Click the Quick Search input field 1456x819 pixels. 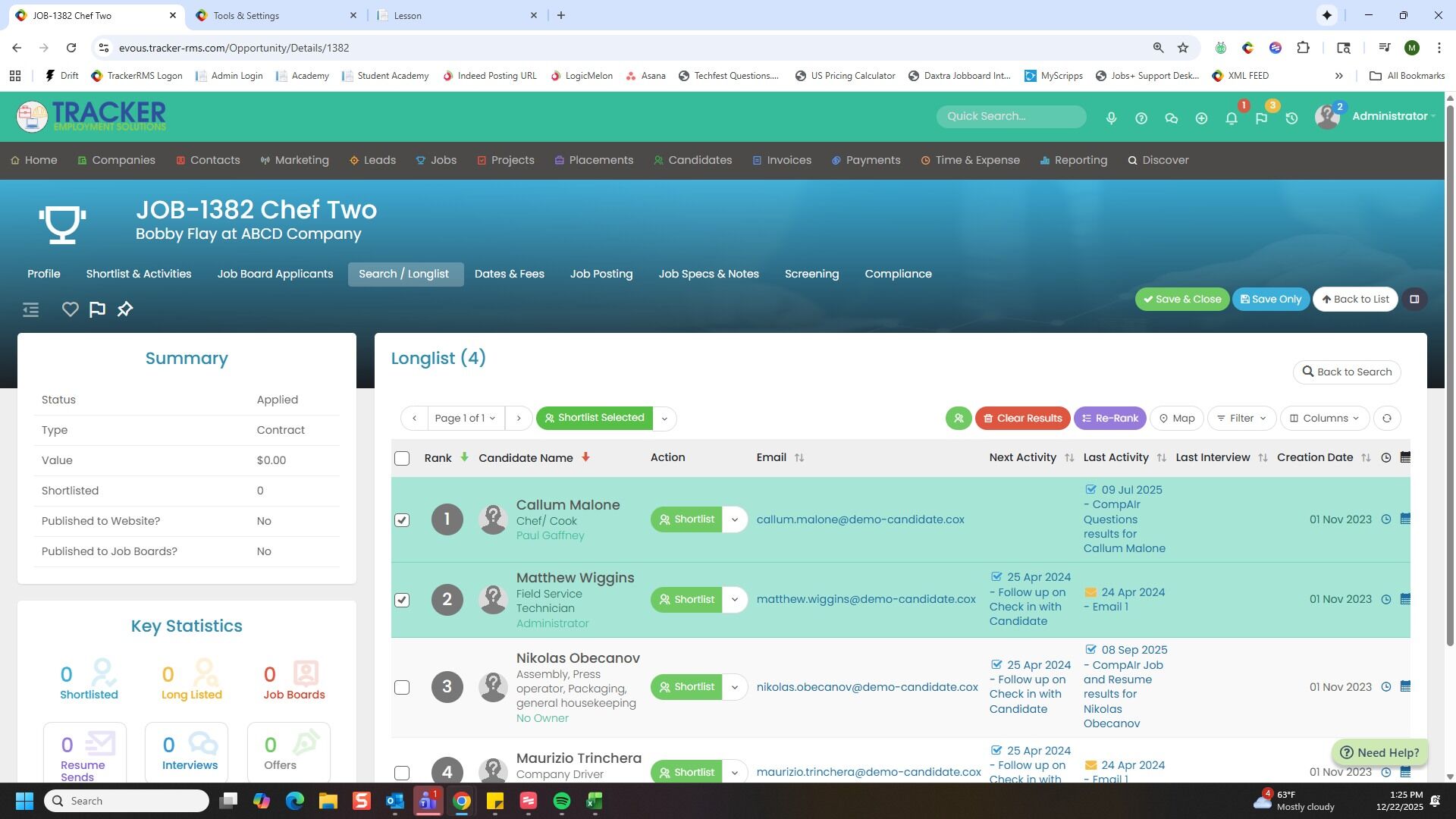(1010, 116)
